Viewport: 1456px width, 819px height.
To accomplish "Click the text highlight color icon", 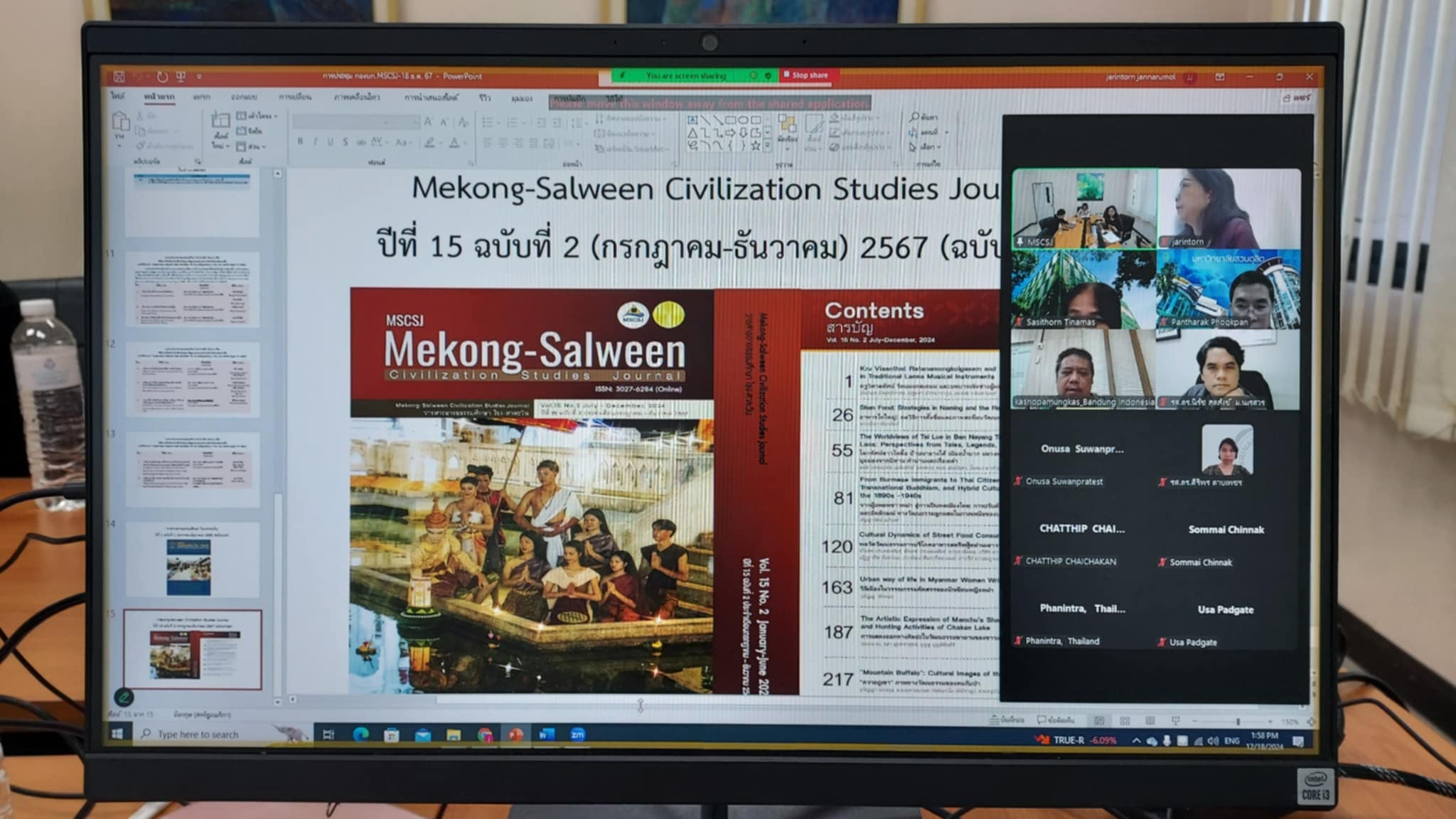I will coord(430,143).
